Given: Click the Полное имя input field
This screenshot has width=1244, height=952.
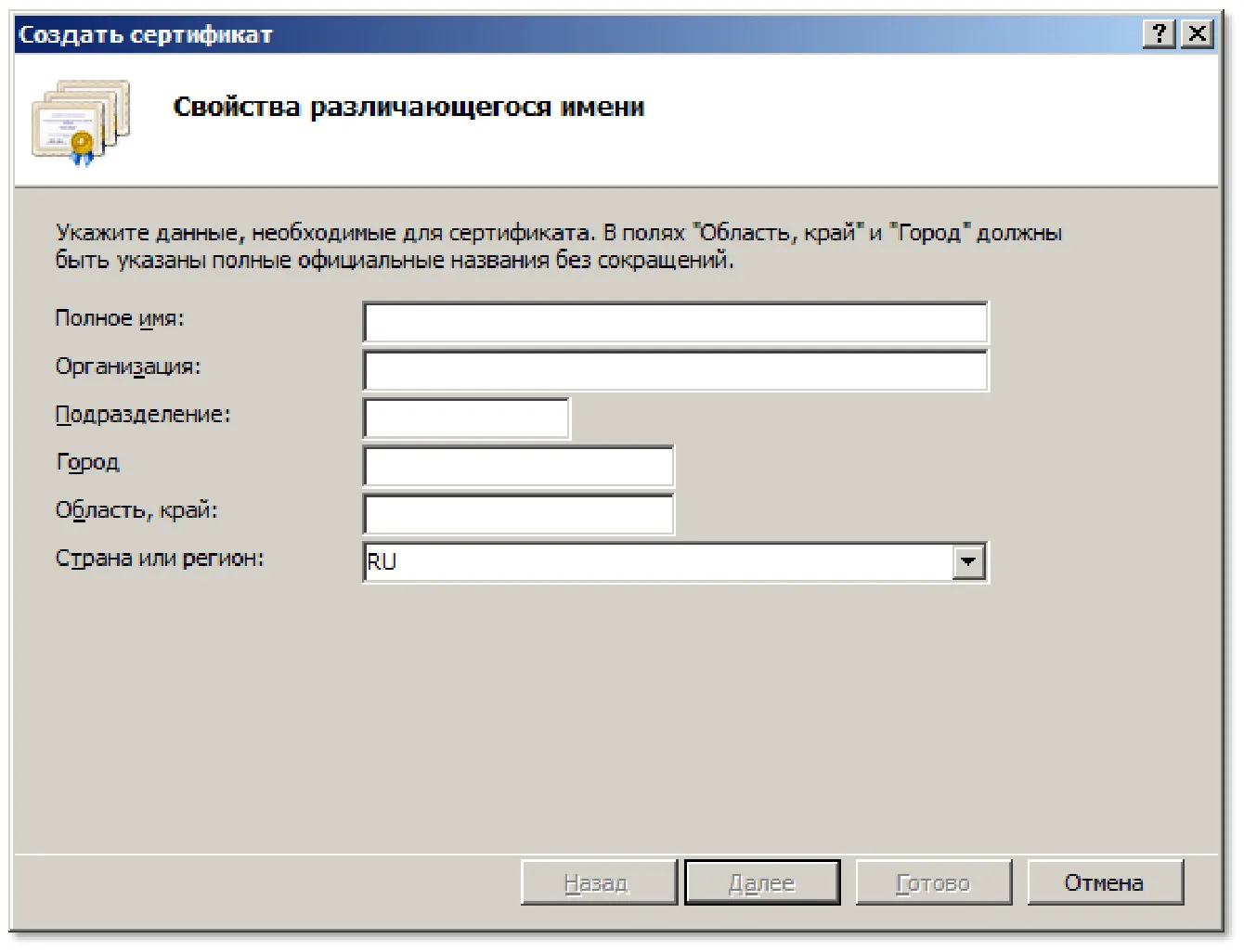Looking at the screenshot, I should tap(675, 323).
